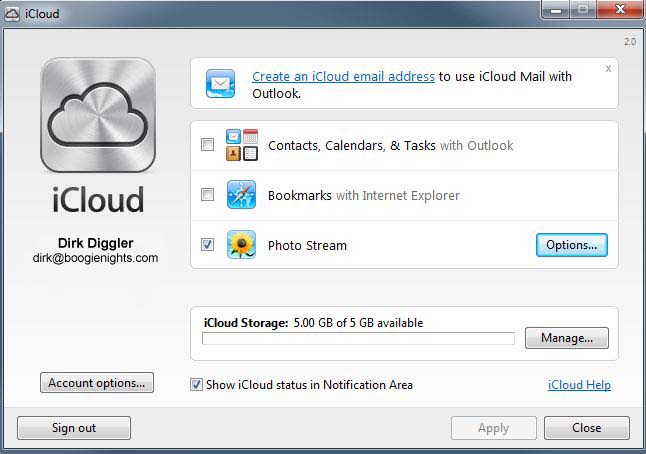Screen dimensions: 646x454
Task: Dismiss the iCloud email banner
Action: pyautogui.click(x=608, y=69)
